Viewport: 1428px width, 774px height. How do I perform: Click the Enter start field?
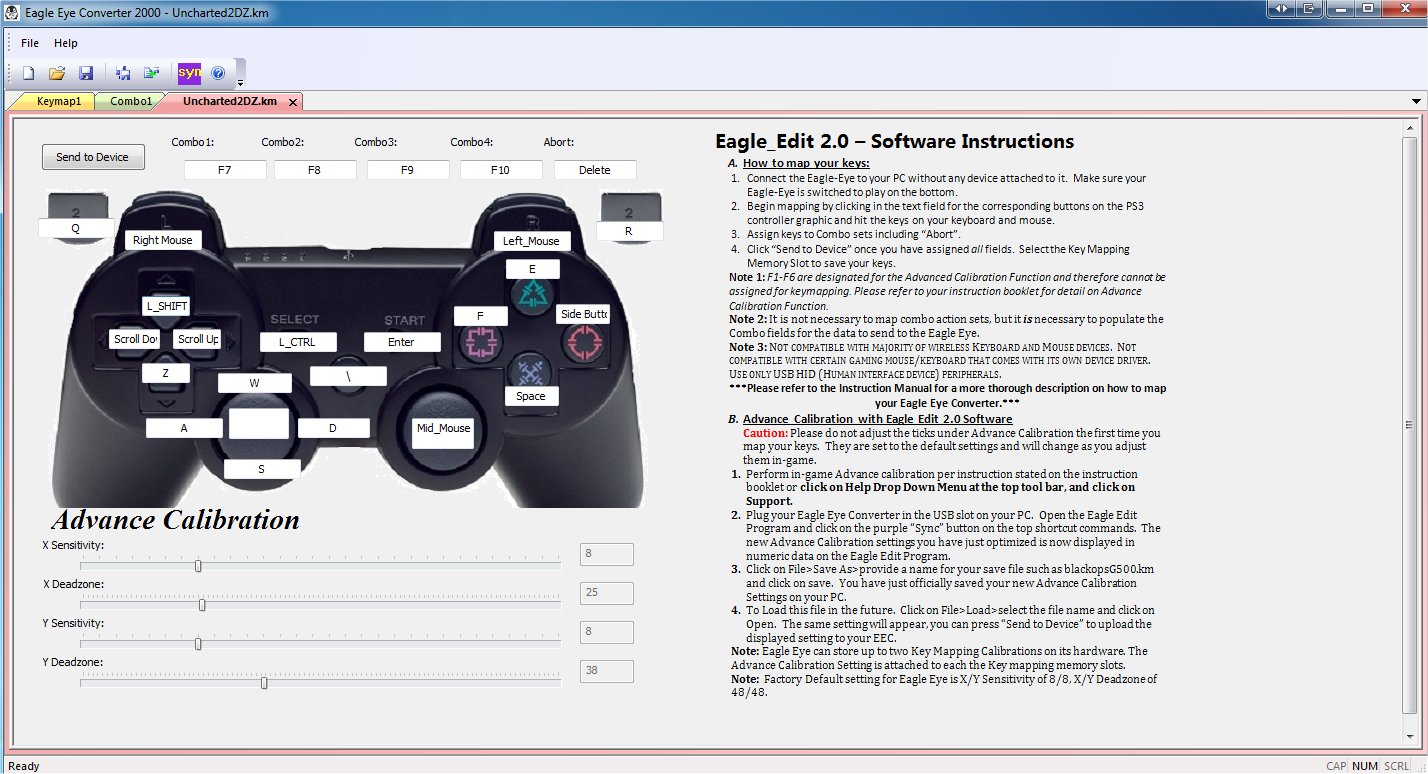coord(401,342)
